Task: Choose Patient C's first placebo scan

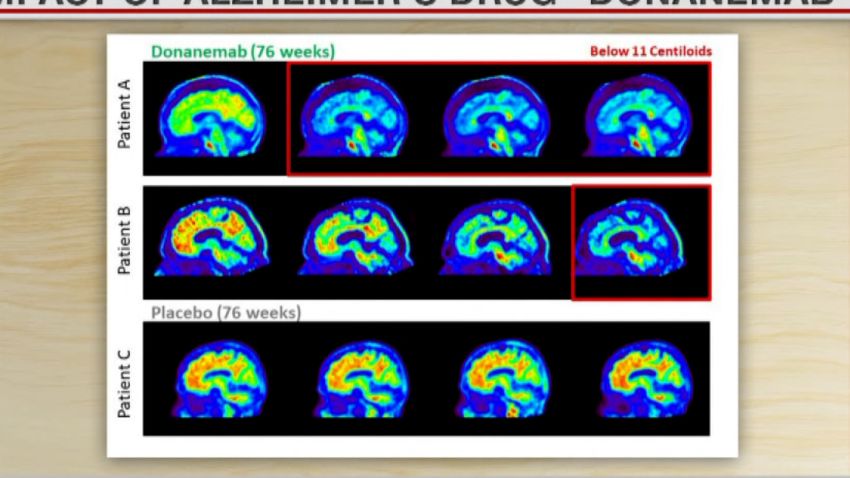Action: [220, 379]
